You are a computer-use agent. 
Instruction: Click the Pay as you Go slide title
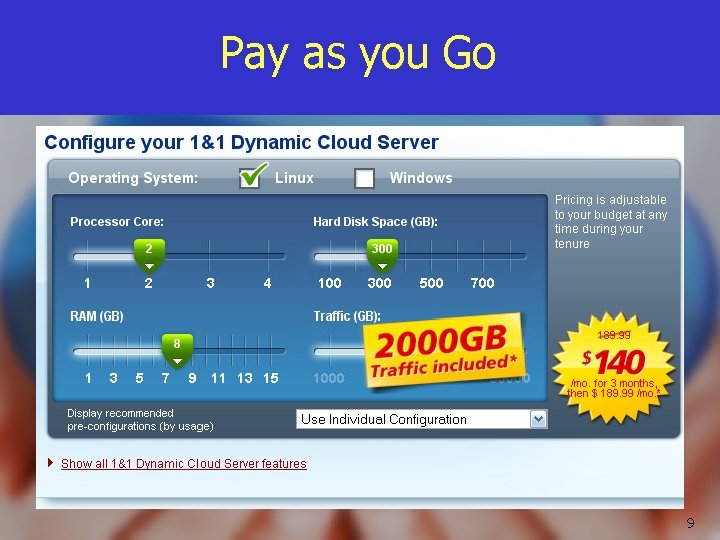(x=359, y=55)
